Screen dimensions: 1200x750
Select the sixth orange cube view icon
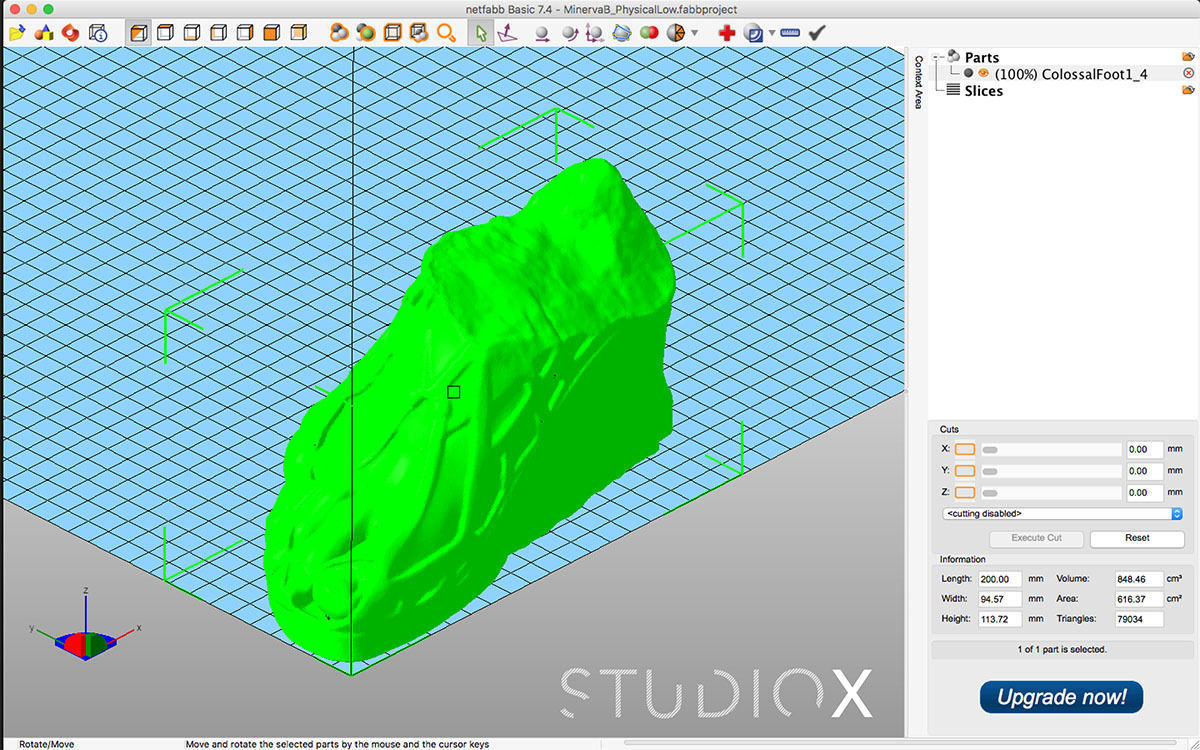click(x=270, y=33)
